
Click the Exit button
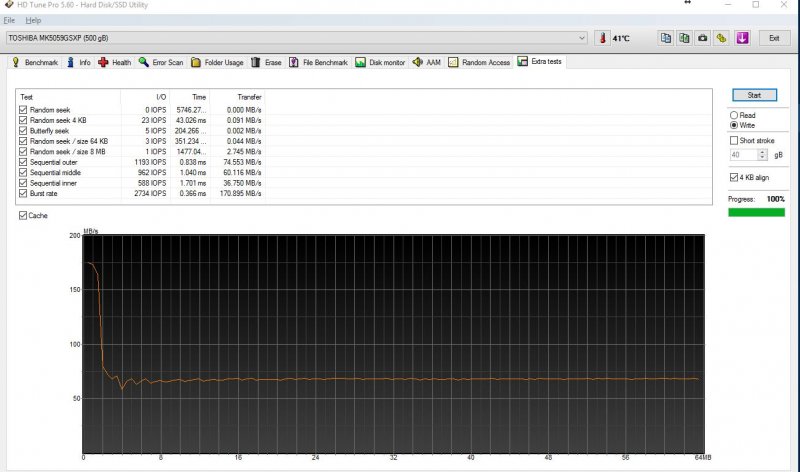click(x=773, y=38)
